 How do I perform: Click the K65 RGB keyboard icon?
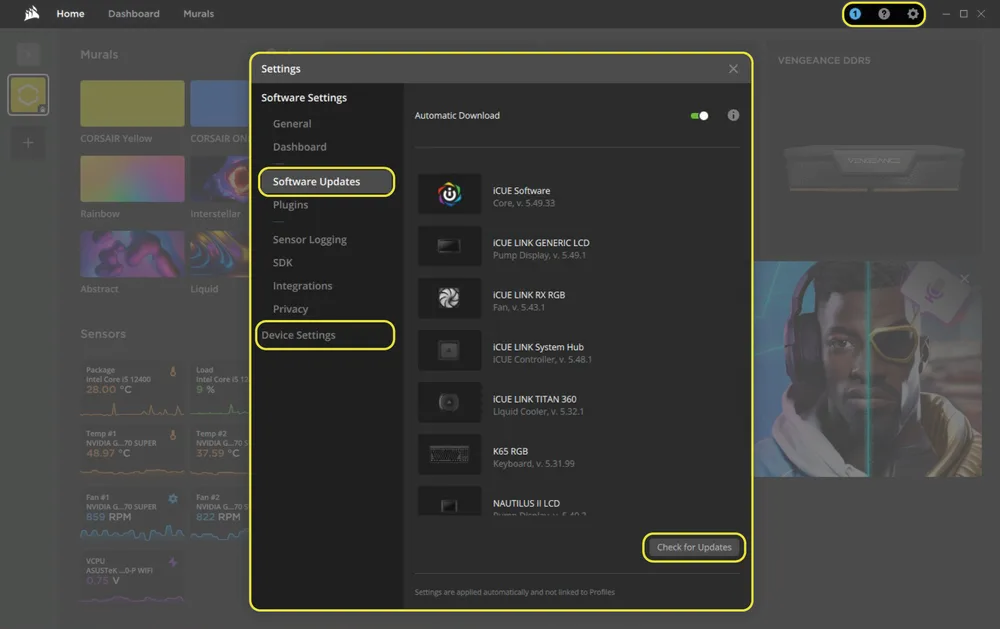coord(450,455)
